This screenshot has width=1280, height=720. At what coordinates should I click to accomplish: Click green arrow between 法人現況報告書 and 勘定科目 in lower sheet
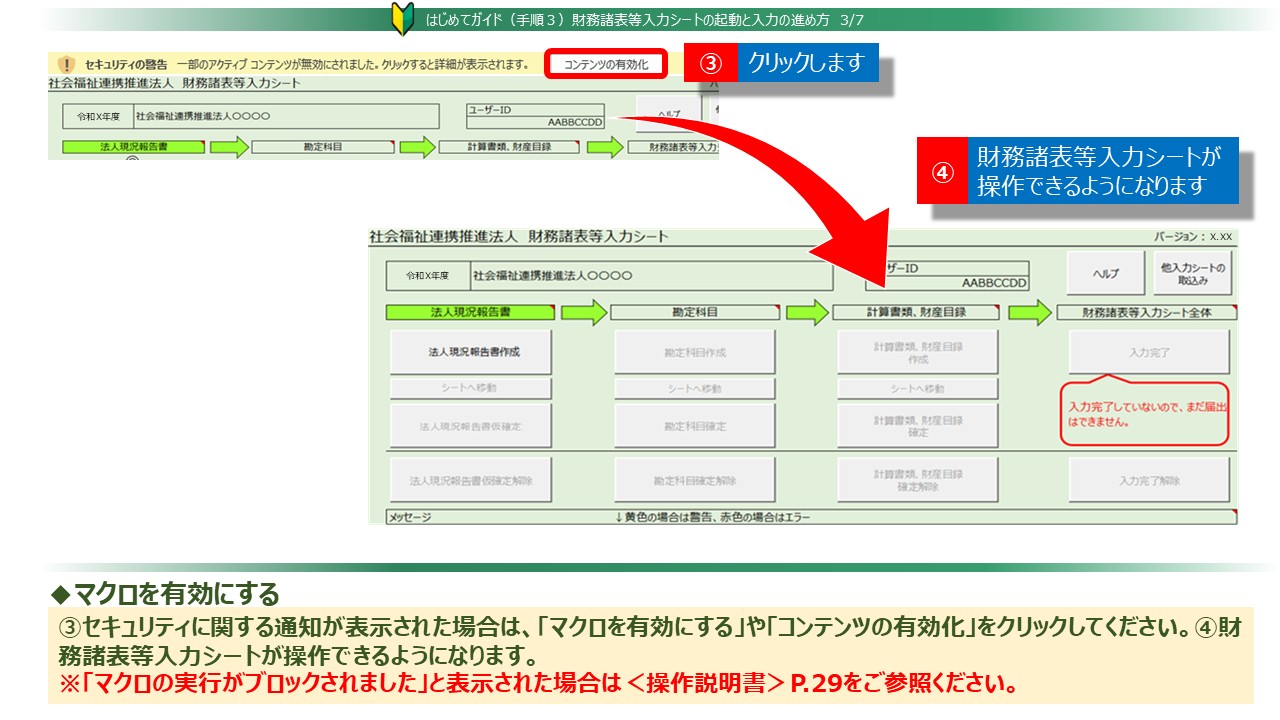pos(583,312)
